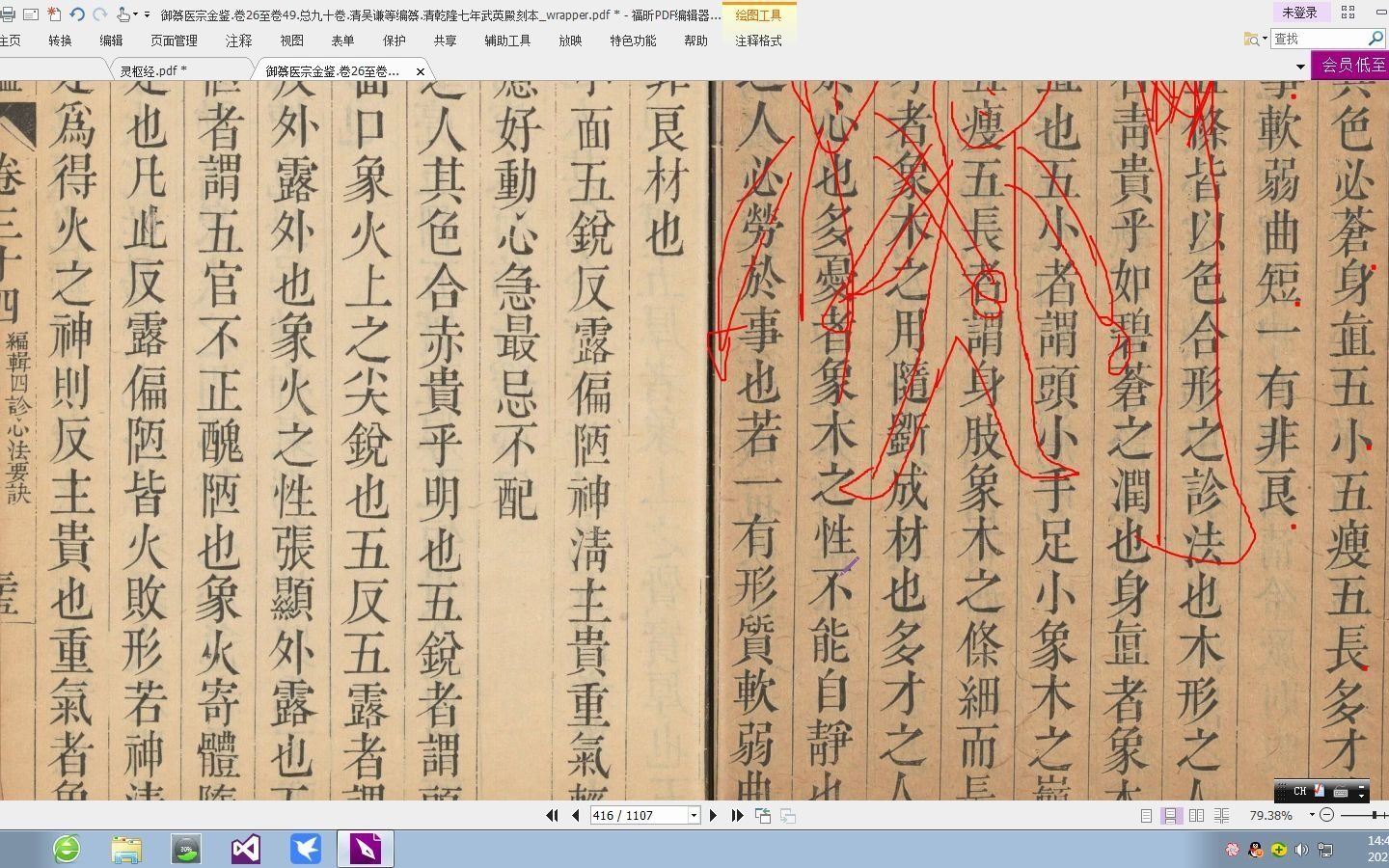Click the create new PDF icon

pos(53,14)
